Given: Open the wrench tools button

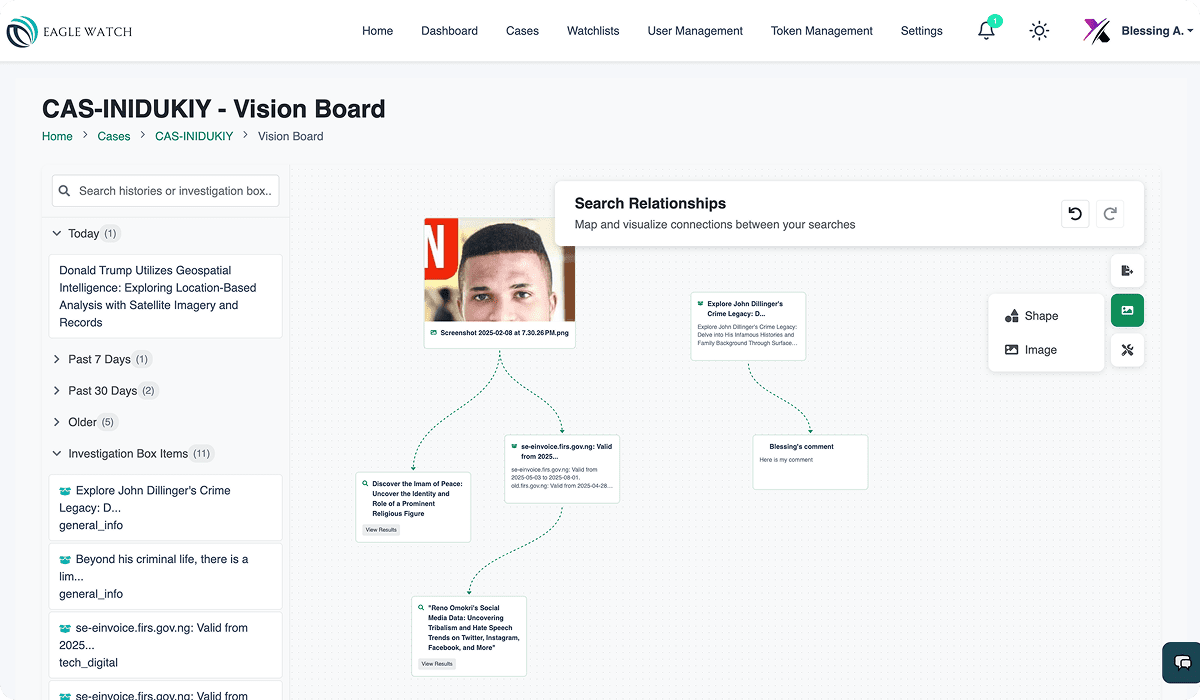Looking at the screenshot, I should [1127, 350].
